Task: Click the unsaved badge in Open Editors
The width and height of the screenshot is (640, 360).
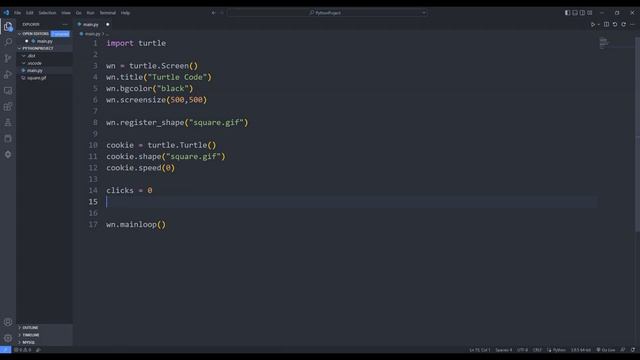Action: pyautogui.click(x=60, y=34)
